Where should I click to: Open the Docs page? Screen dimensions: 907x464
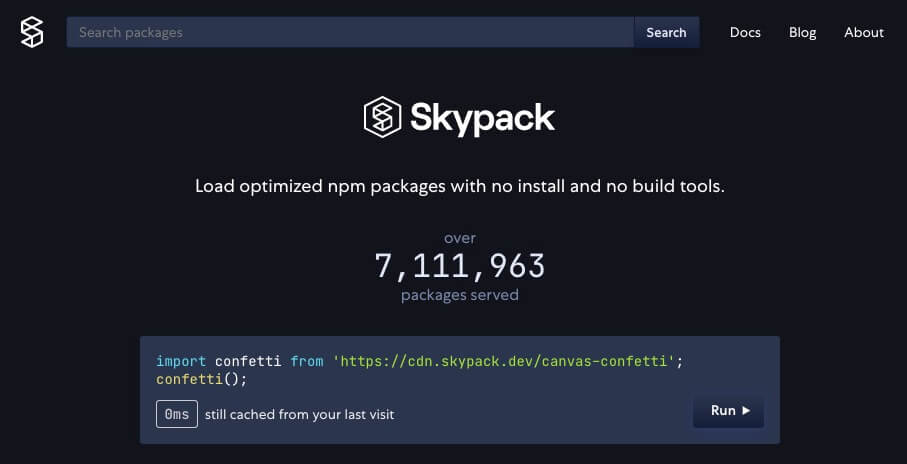pos(745,32)
